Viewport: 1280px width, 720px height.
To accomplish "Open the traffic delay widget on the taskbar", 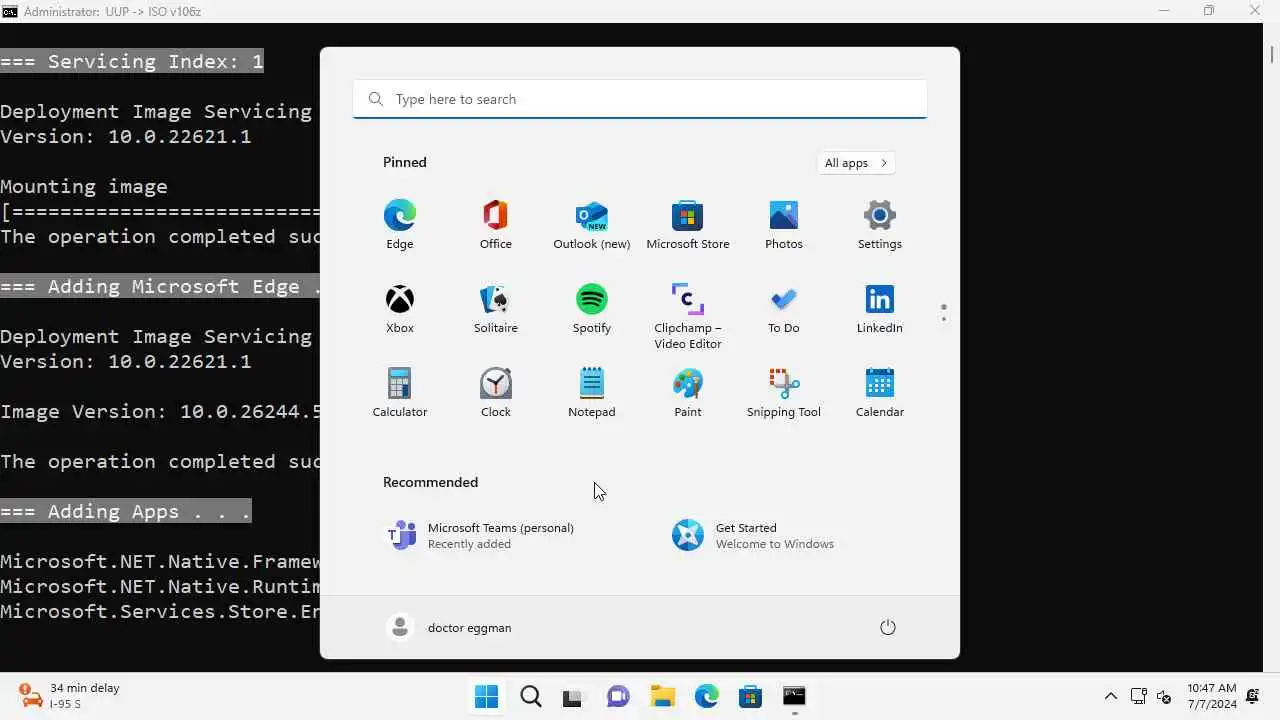I will pyautogui.click(x=70, y=696).
